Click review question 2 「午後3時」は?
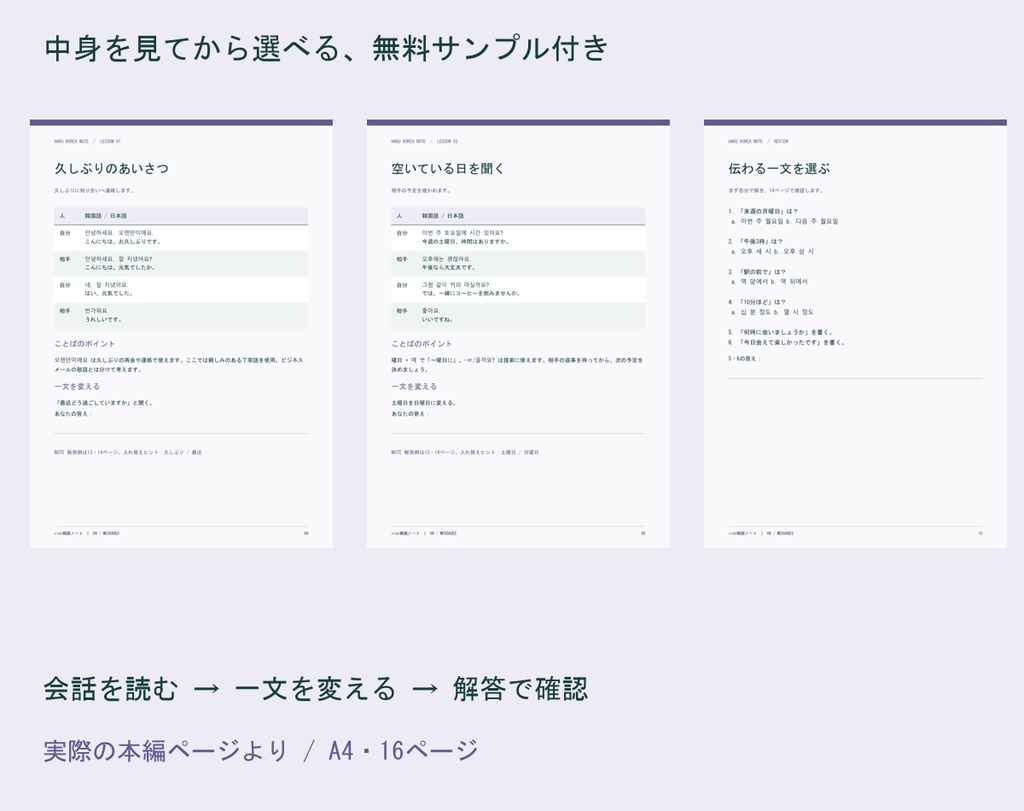This screenshot has width=1024, height=811. coord(756,242)
